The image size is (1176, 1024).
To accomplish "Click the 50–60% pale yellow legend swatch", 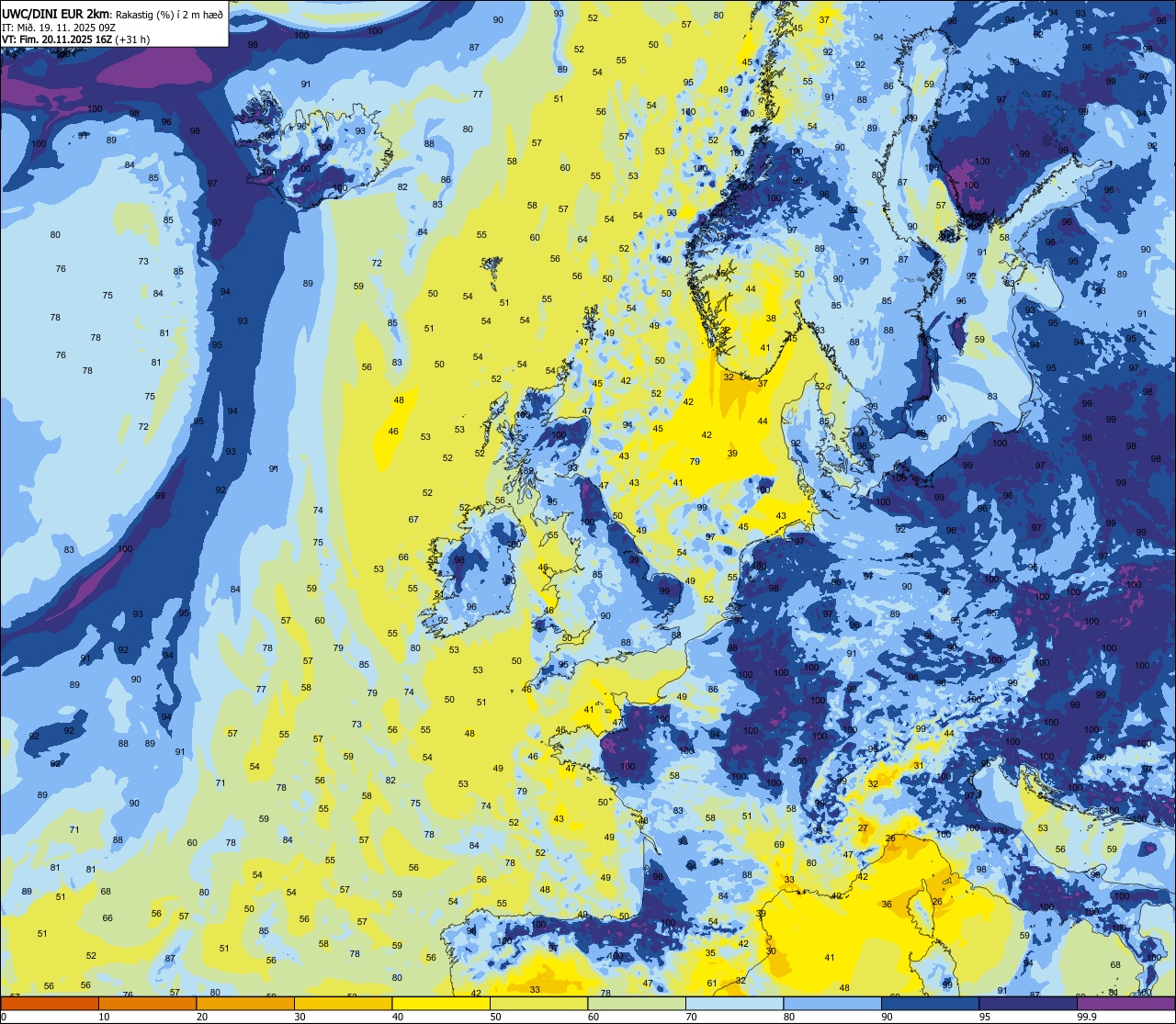I will (x=538, y=1004).
